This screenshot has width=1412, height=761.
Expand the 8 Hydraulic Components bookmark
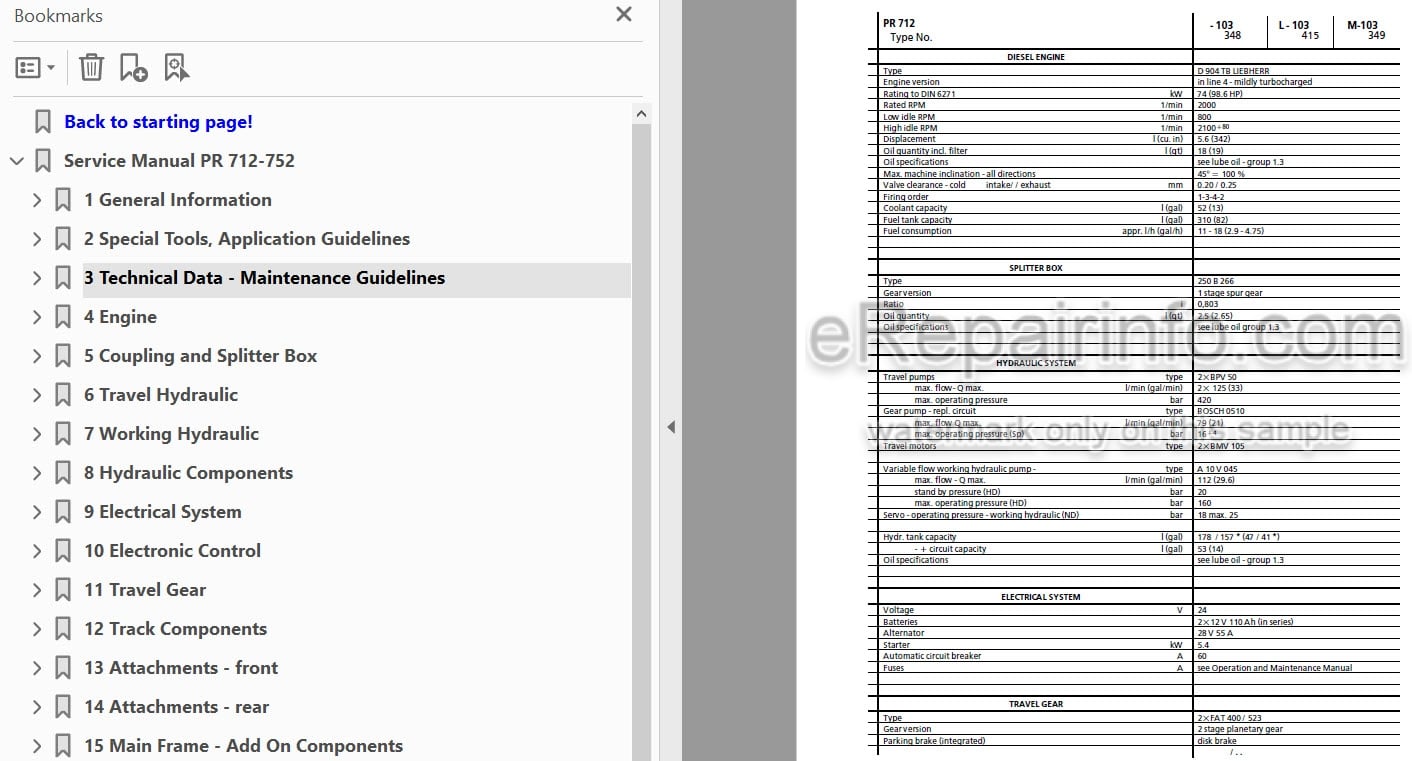(x=37, y=473)
